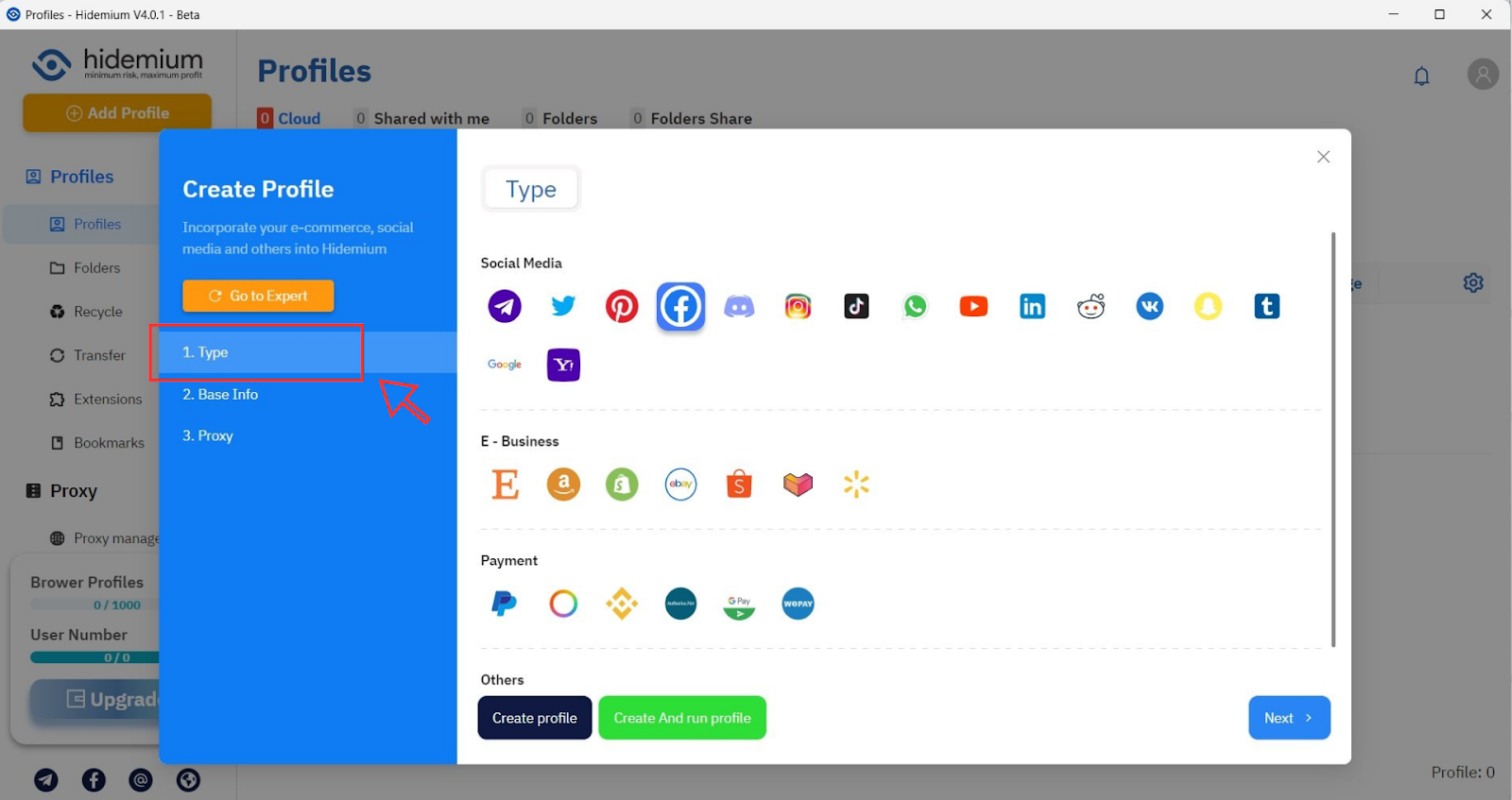Switch to Folders Share tab
Image resolution: width=1512 pixels, height=800 pixels.
(x=692, y=118)
